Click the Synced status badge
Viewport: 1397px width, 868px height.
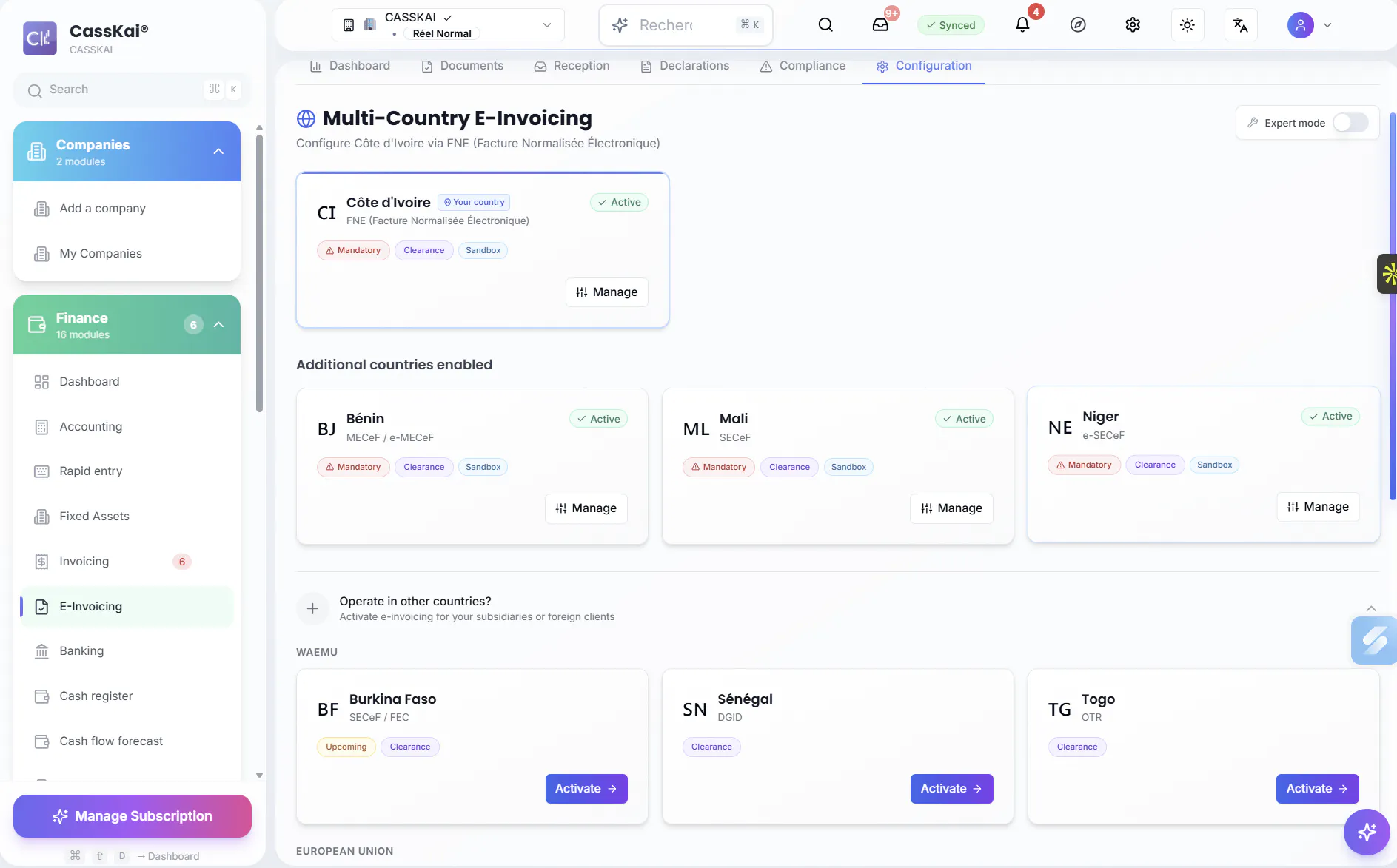[x=951, y=25]
